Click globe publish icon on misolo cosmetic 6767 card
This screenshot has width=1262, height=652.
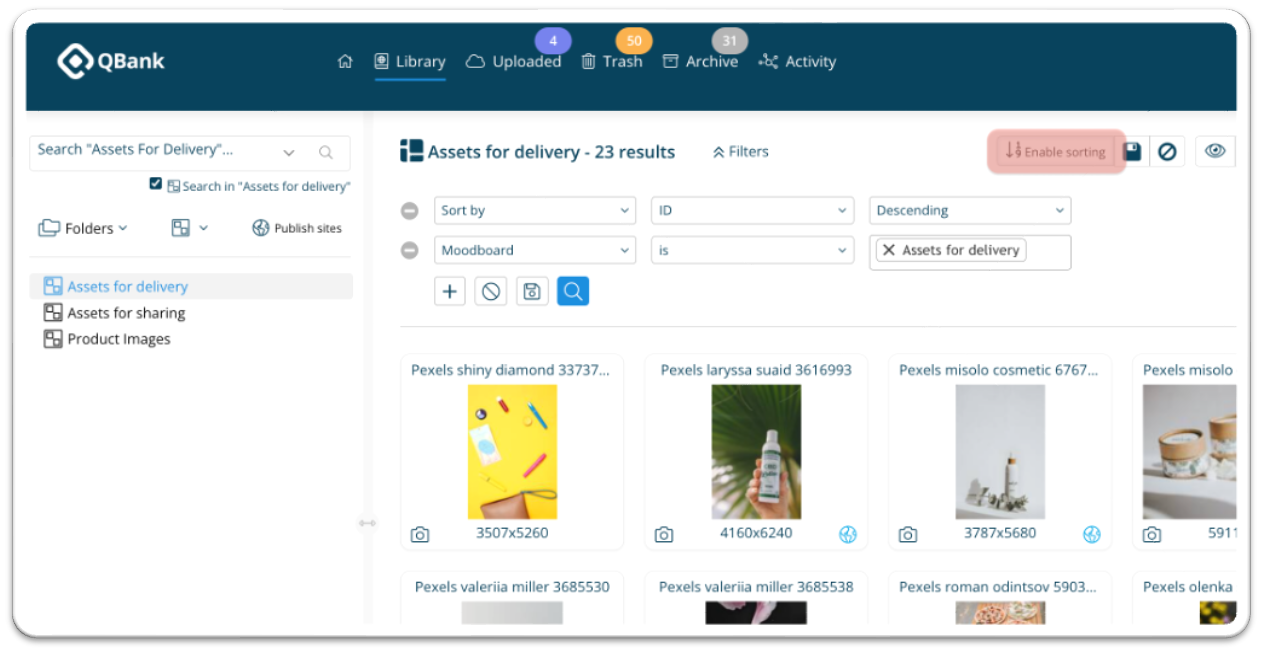pyautogui.click(x=1092, y=535)
